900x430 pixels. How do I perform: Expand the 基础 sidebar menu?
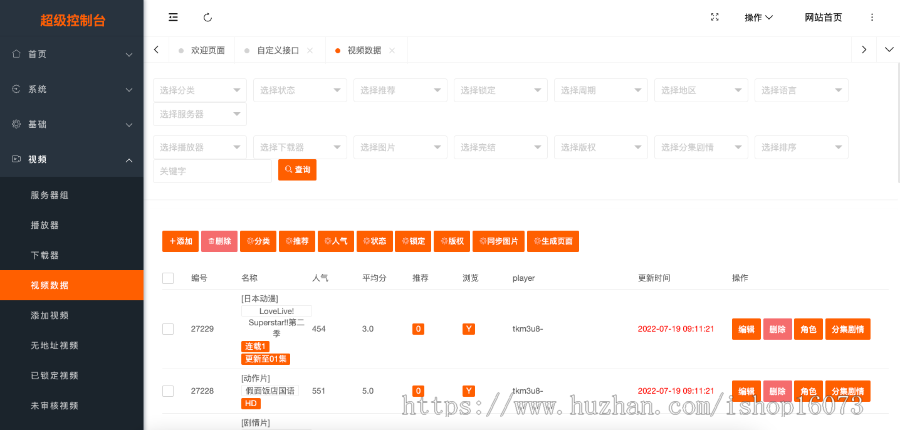72,125
